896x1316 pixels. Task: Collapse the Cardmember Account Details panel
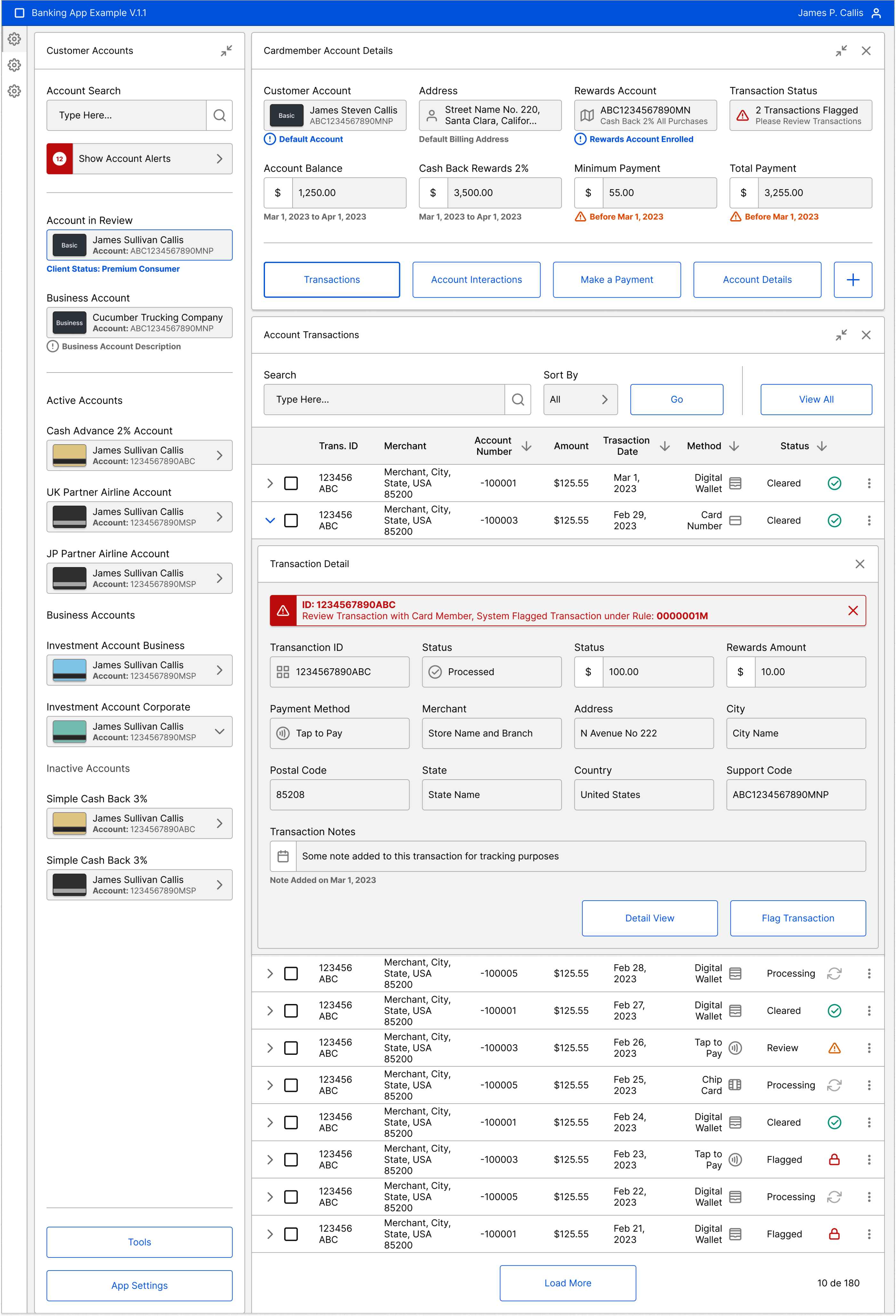pyautogui.click(x=841, y=51)
